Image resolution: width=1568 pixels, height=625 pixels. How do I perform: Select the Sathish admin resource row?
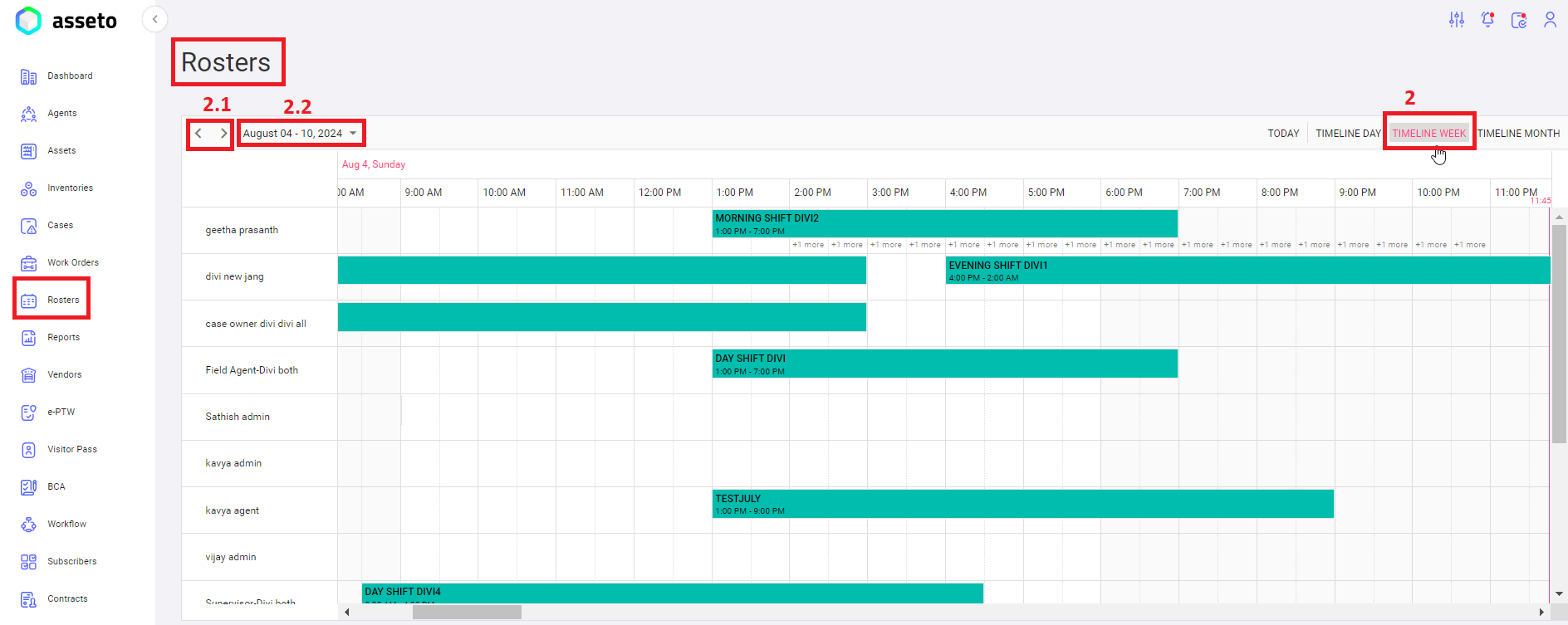(260, 417)
